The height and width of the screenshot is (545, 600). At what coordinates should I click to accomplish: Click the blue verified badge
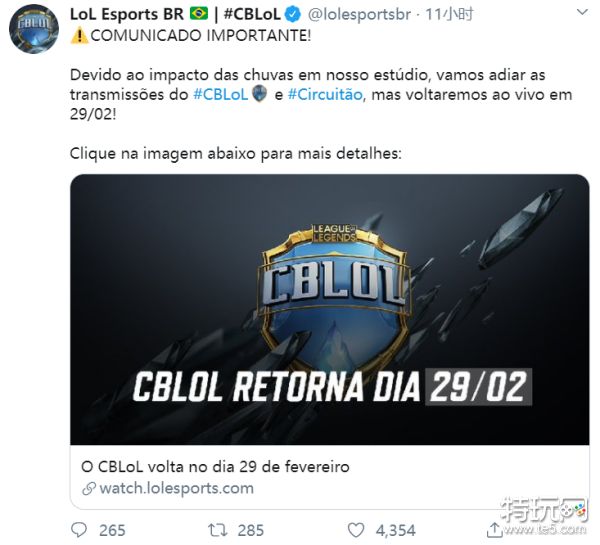293,15
